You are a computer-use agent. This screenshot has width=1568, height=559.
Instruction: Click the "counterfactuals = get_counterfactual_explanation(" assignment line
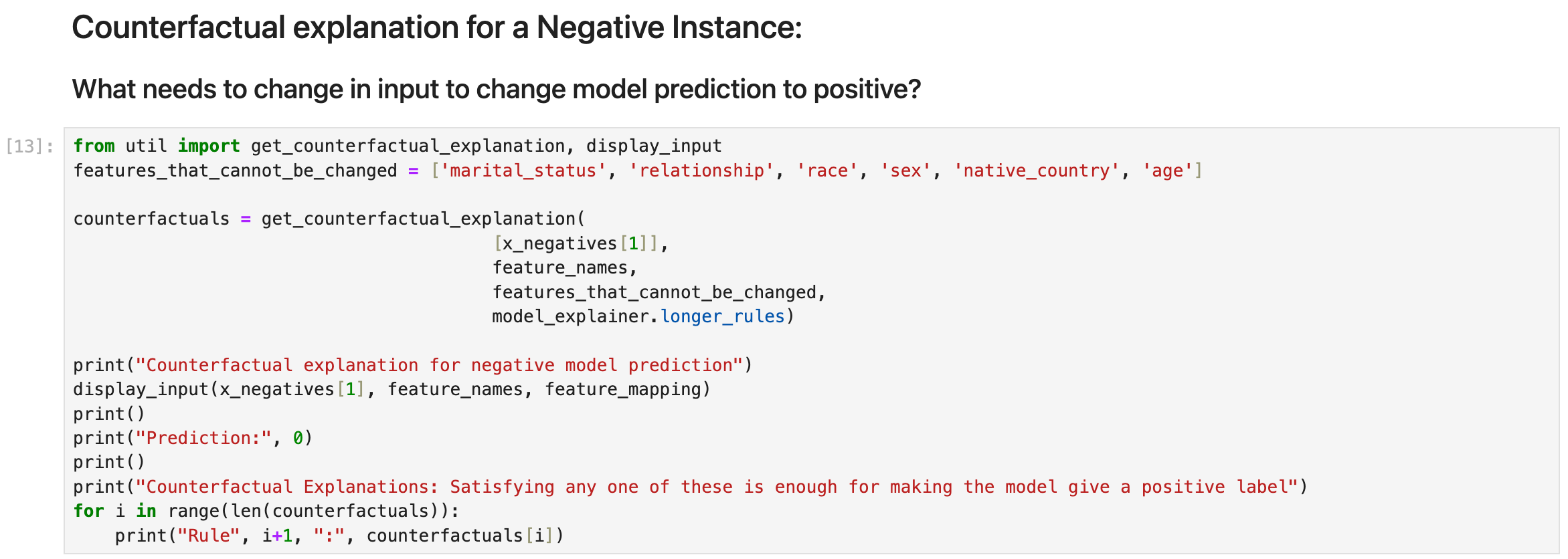329,219
